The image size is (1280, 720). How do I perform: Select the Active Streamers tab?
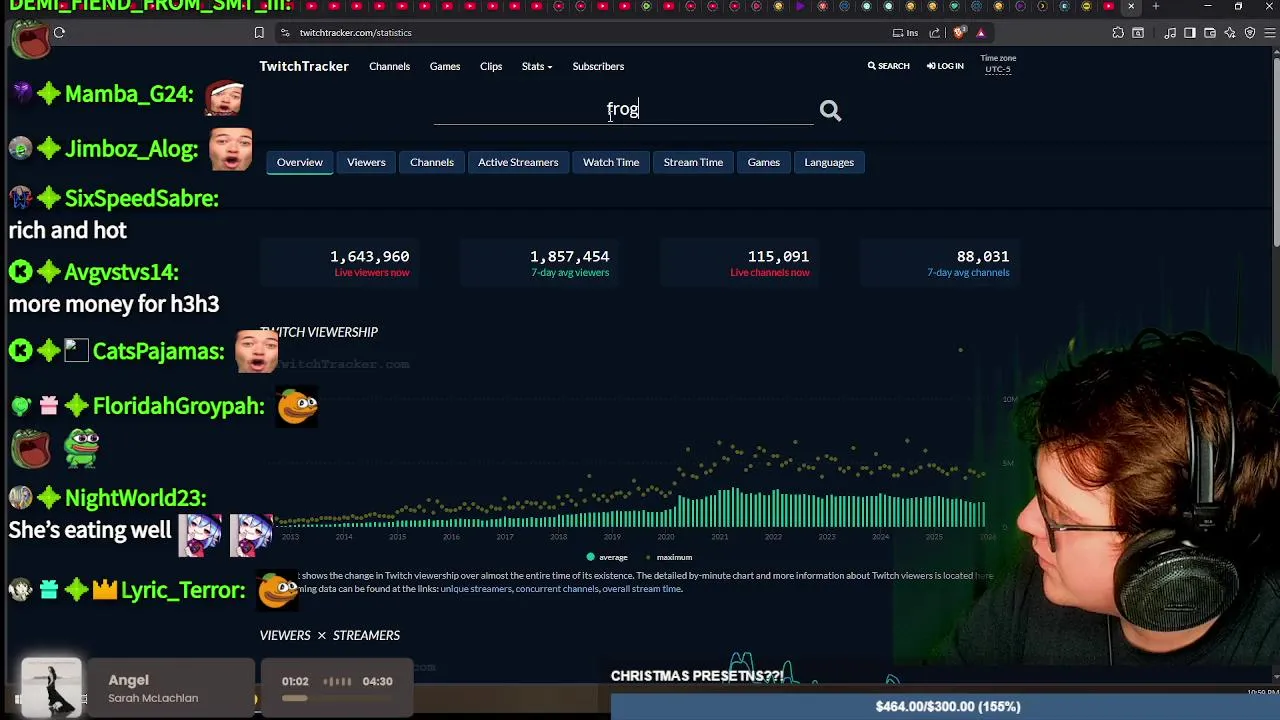click(x=518, y=162)
